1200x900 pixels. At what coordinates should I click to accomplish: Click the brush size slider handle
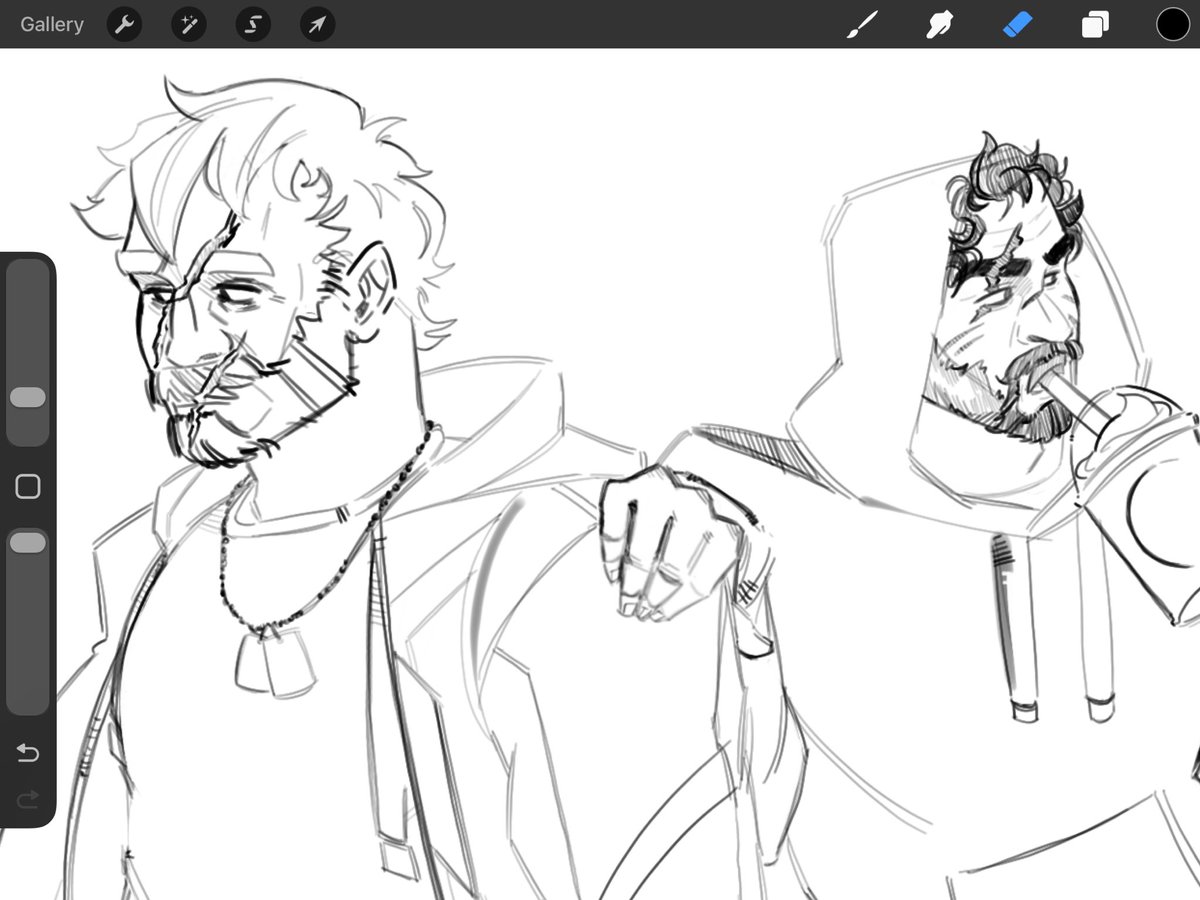tap(28, 398)
